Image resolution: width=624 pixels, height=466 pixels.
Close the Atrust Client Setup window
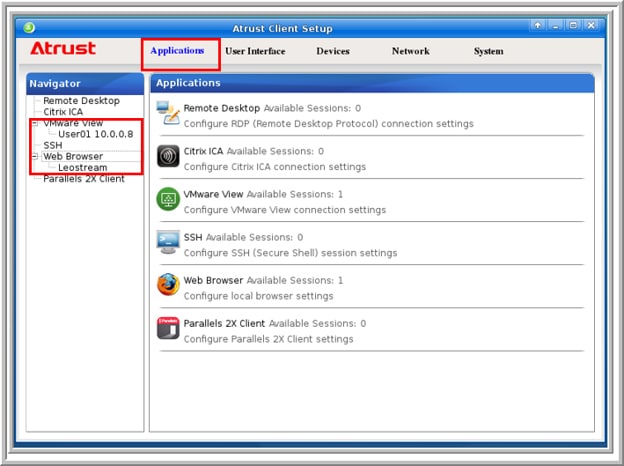coord(591,25)
